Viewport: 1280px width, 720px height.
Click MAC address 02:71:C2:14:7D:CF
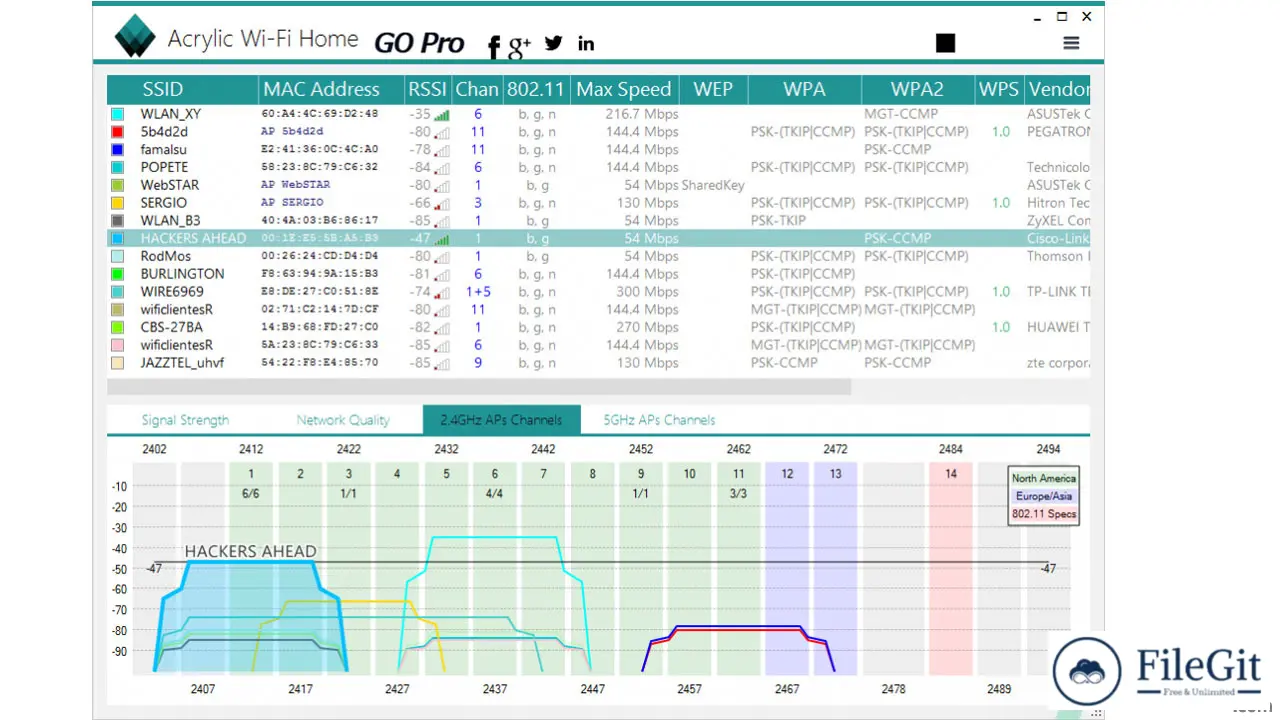tap(320, 310)
